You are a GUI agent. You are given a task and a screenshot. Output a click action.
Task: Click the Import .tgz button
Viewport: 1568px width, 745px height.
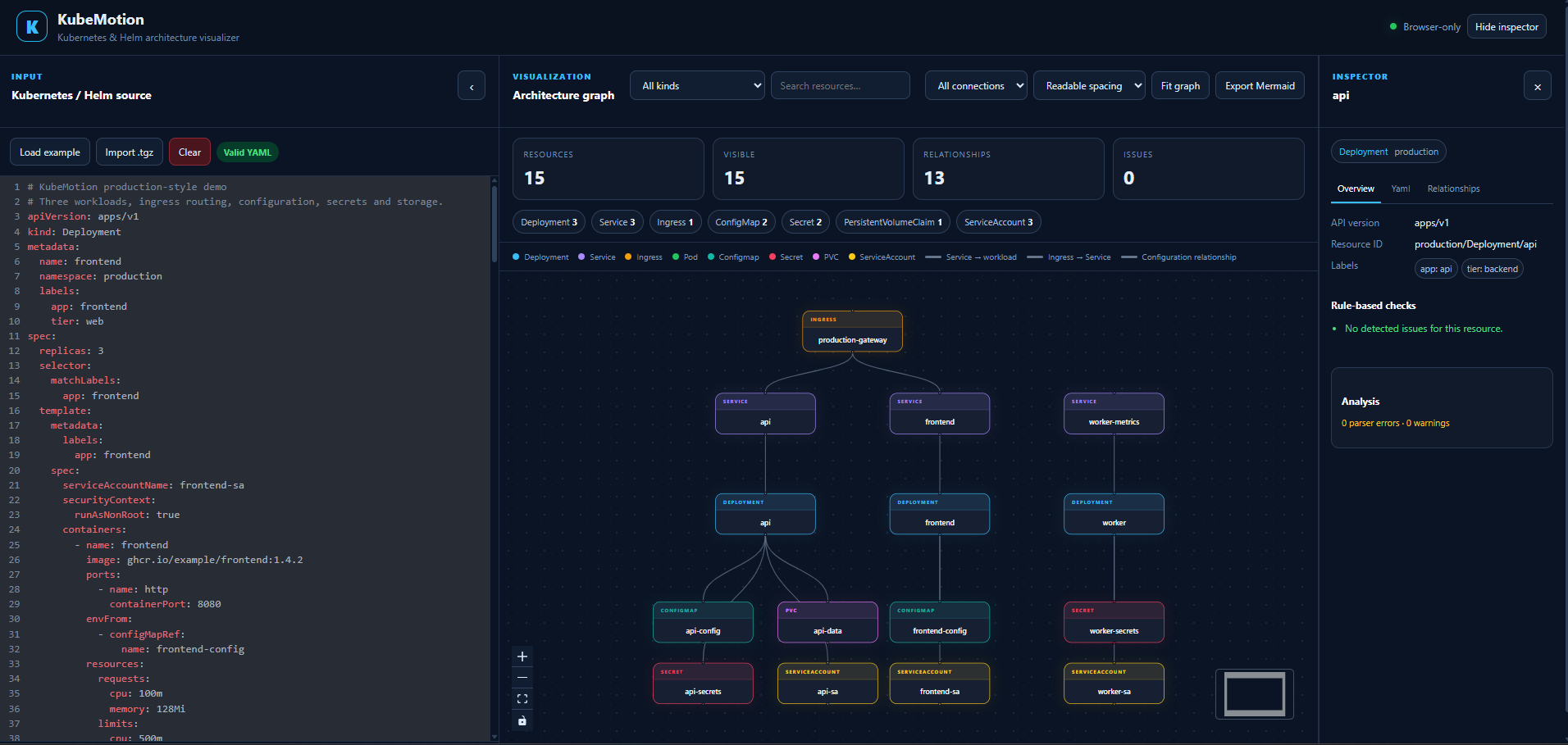pos(130,152)
